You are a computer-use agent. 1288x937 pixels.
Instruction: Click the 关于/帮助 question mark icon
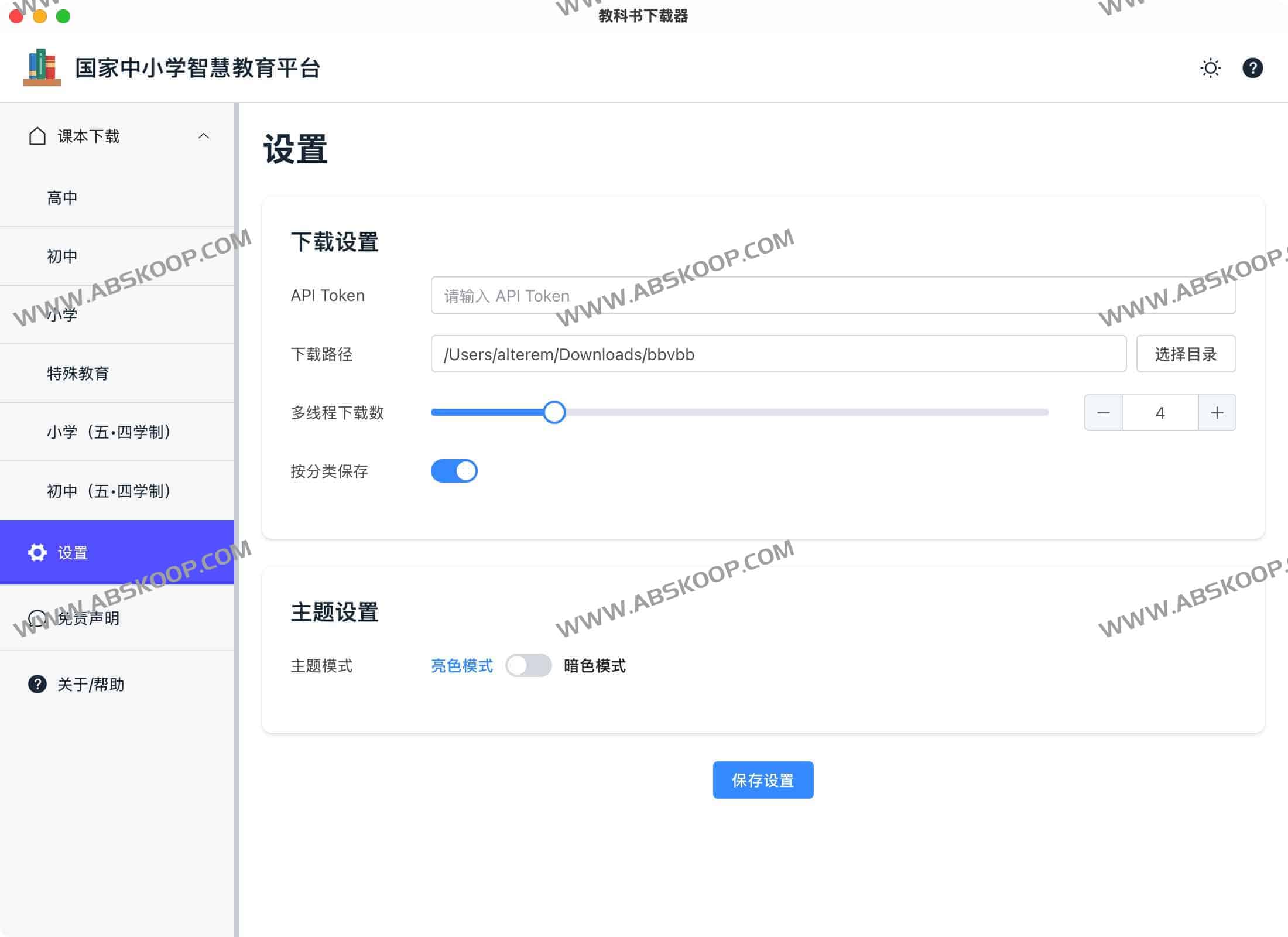(37, 684)
